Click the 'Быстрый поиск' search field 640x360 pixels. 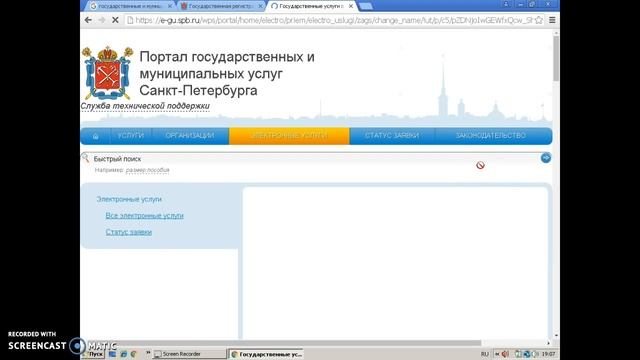[x=314, y=159]
